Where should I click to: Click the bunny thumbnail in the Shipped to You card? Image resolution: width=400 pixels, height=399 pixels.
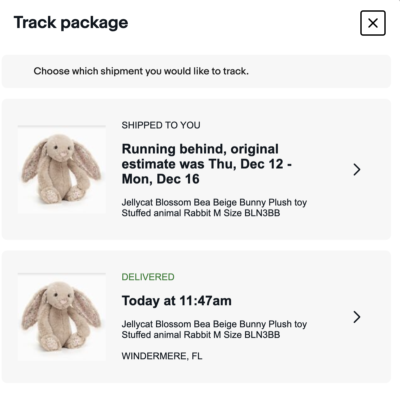pos(62,169)
